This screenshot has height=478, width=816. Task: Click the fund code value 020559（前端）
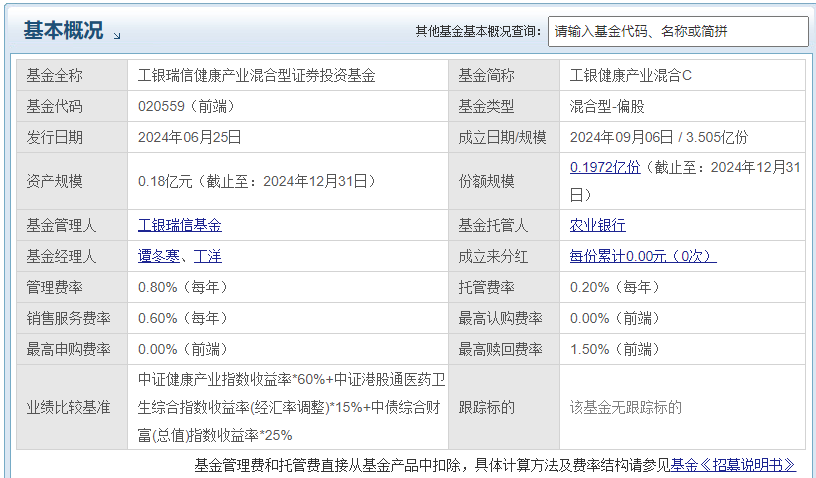187,106
